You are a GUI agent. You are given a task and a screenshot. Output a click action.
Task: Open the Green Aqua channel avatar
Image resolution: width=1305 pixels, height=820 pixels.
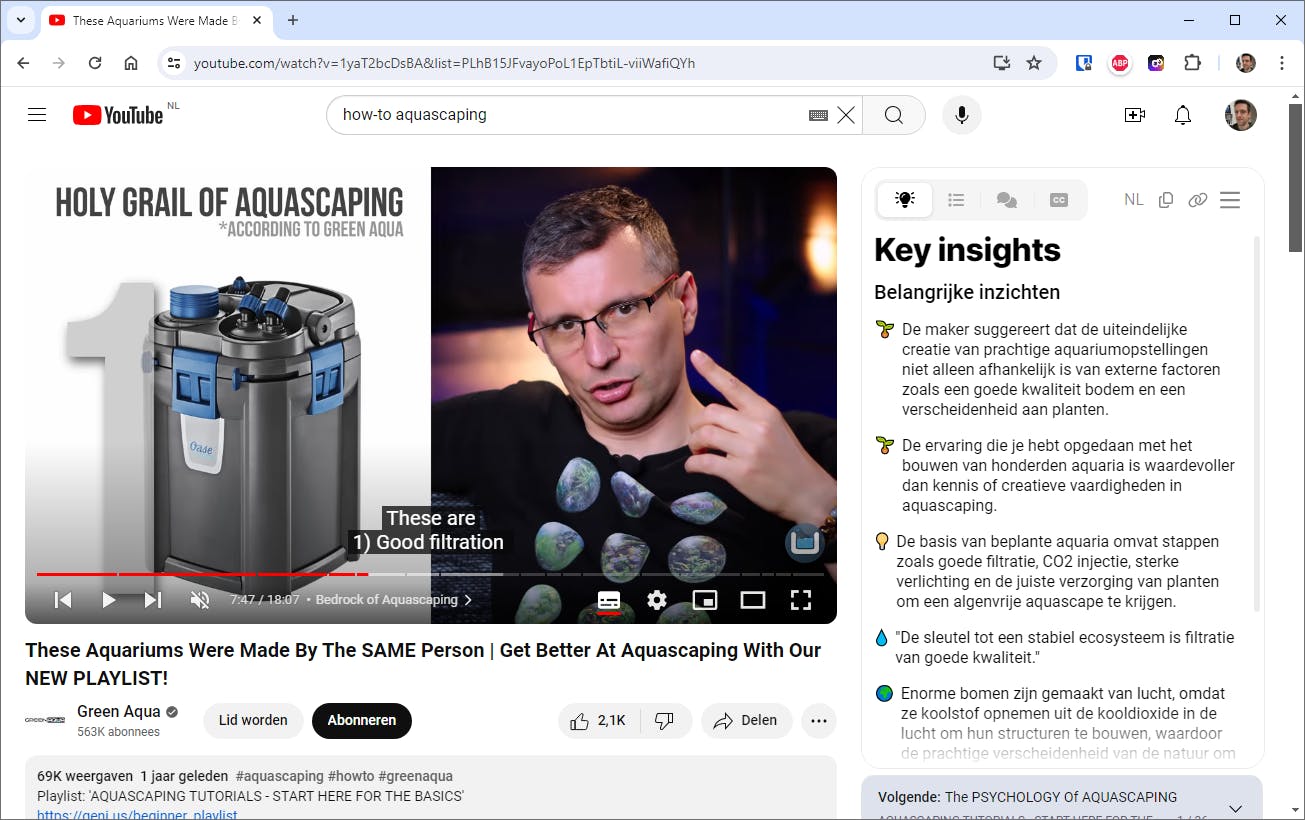tap(45, 720)
